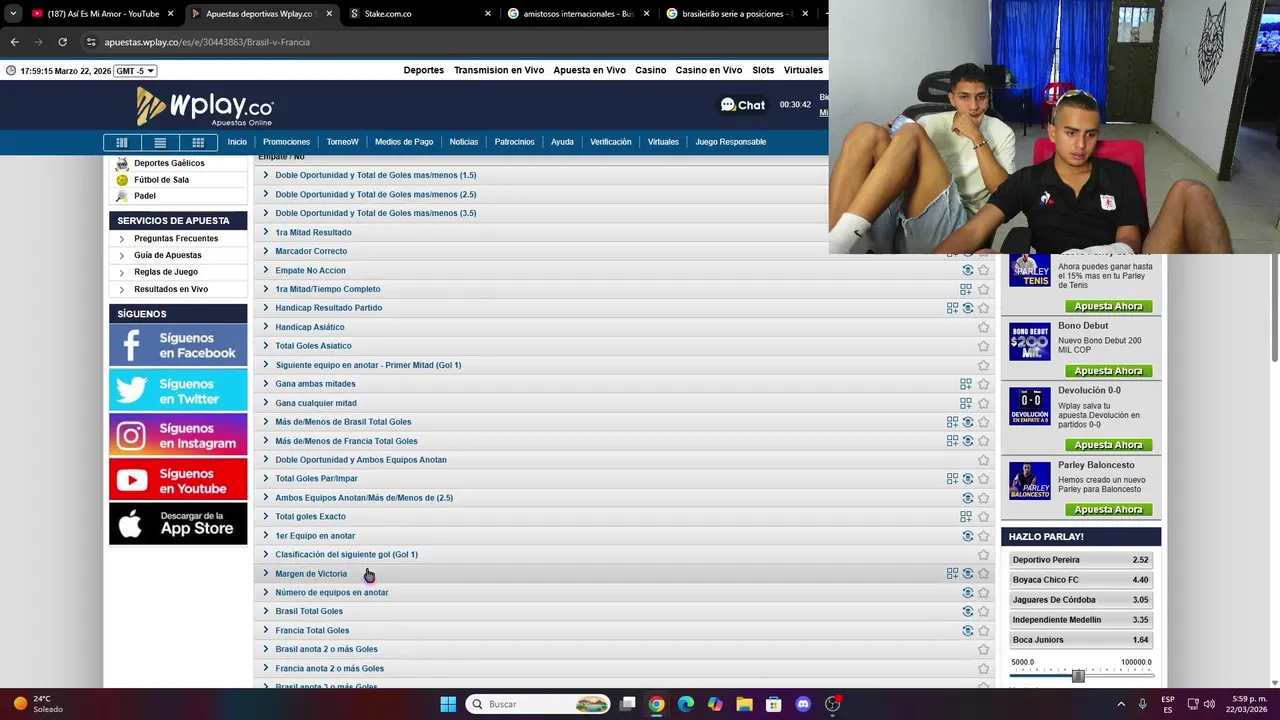The image size is (1280, 720).
Task: Toggle star on Margen de Victoria row
Action: pyautogui.click(x=983, y=574)
